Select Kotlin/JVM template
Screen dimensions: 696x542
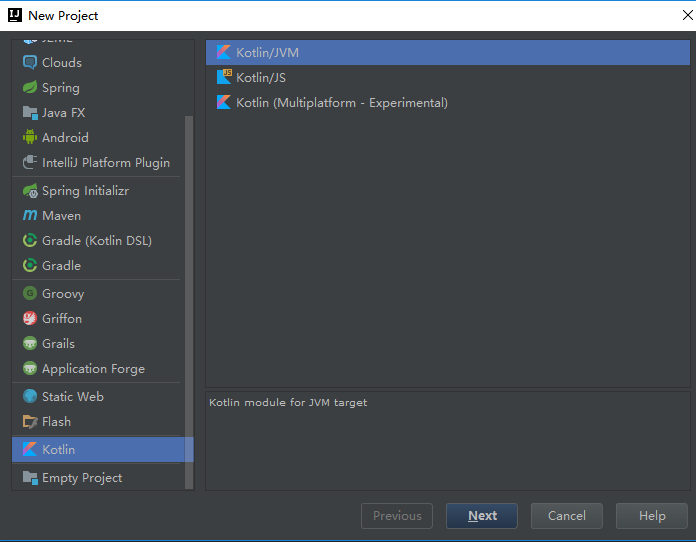tap(448, 52)
